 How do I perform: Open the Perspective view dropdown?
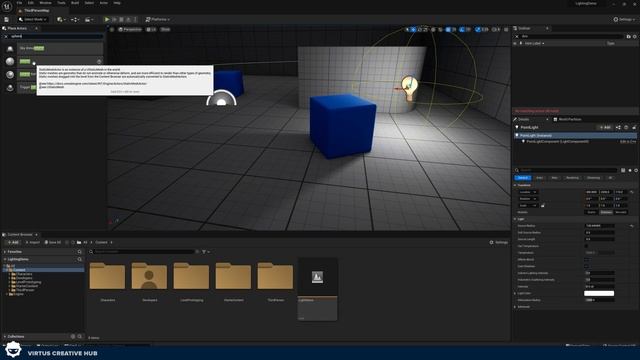coord(129,29)
